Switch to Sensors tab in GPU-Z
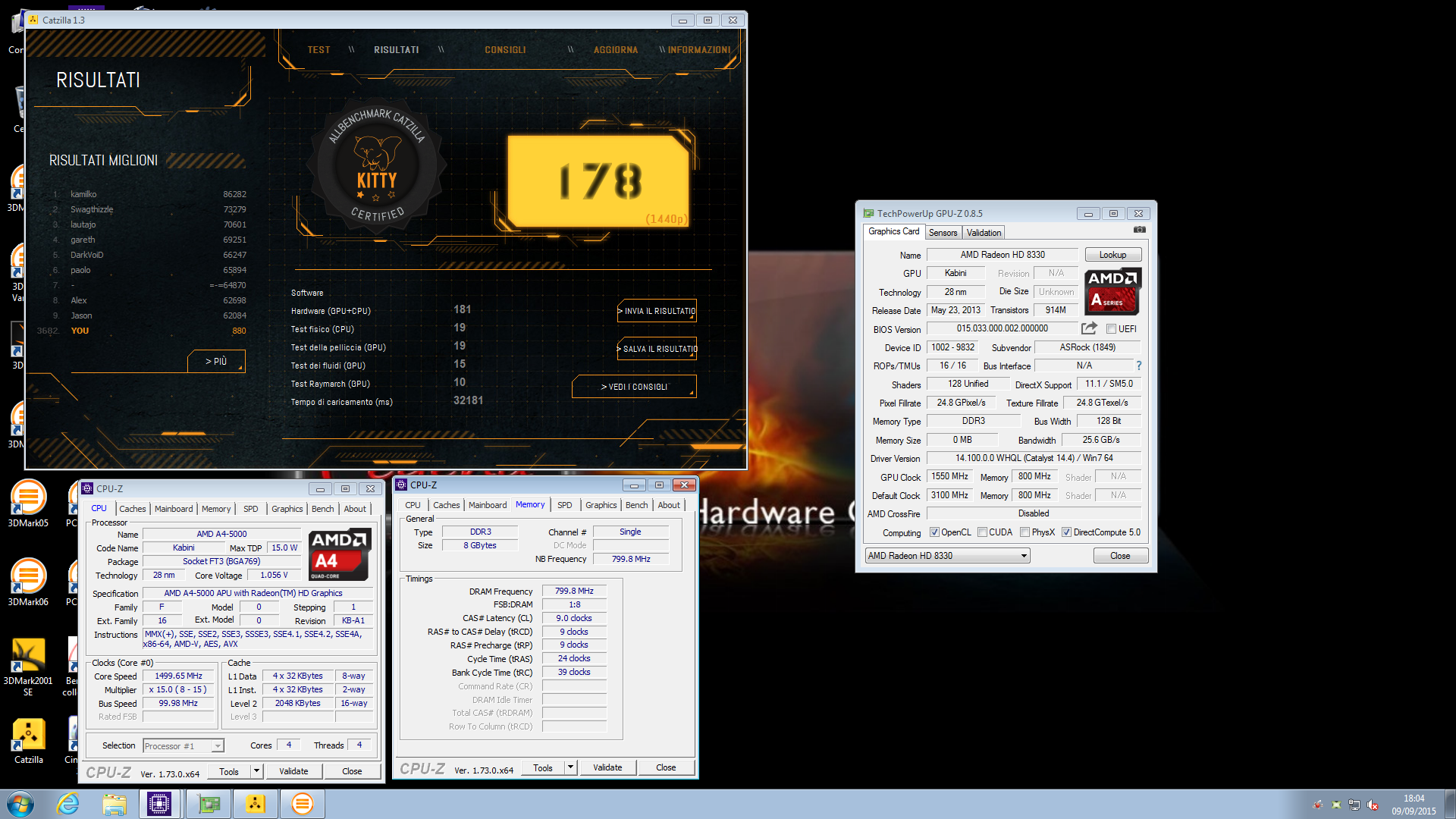The height and width of the screenshot is (819, 1456). (943, 233)
